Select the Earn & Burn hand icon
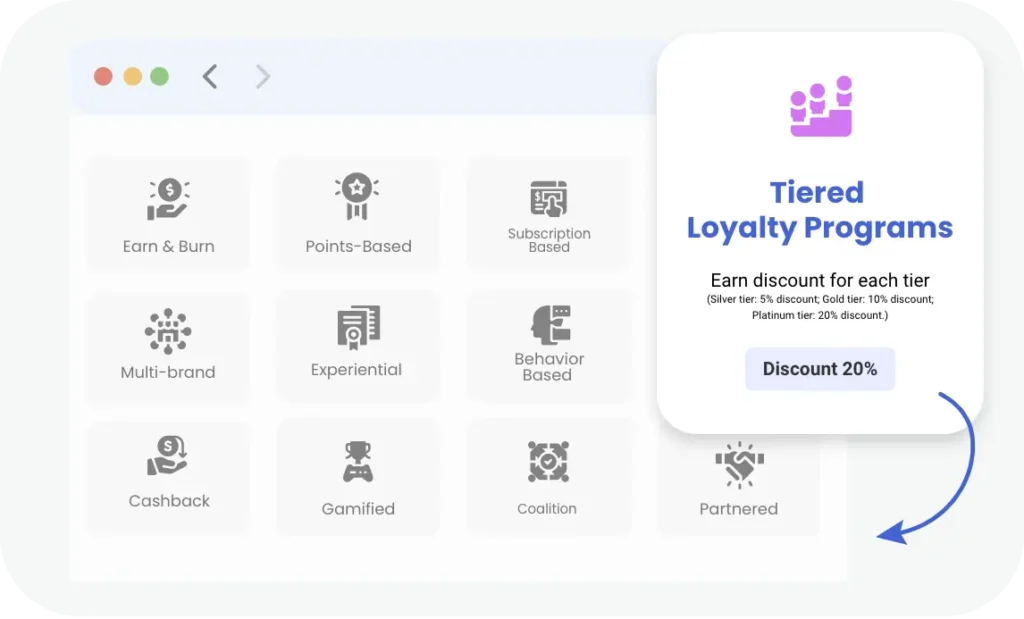 (168, 196)
